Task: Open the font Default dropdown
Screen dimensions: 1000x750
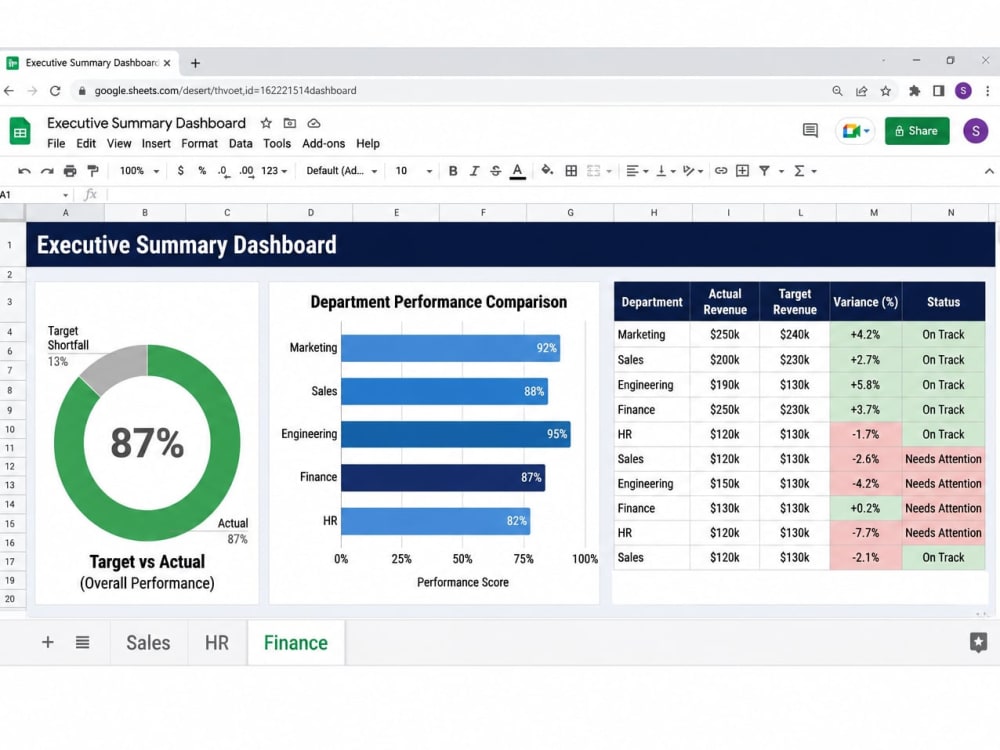Action: tap(342, 171)
